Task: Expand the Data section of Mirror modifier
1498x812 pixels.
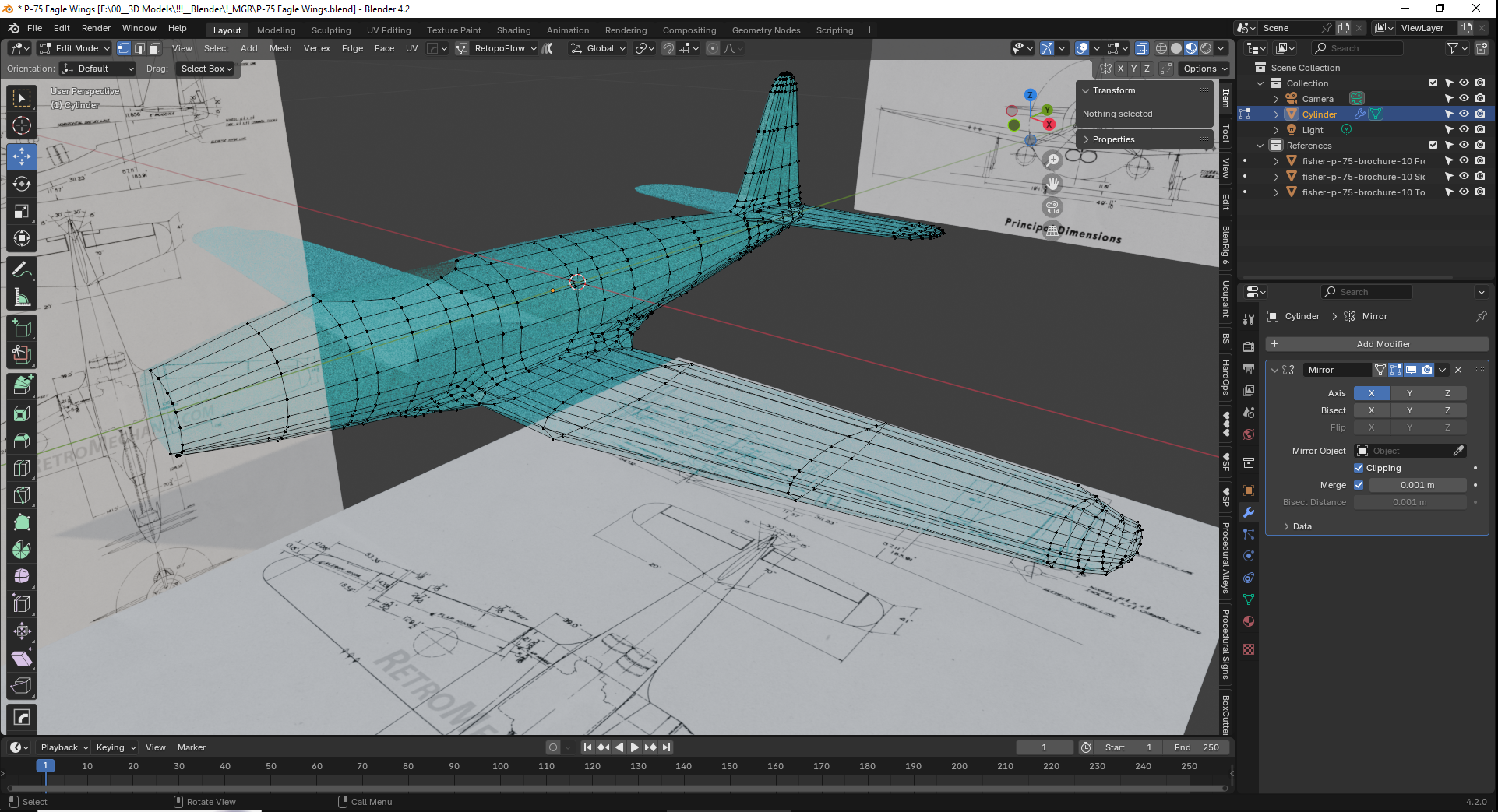Action: pos(1302,526)
